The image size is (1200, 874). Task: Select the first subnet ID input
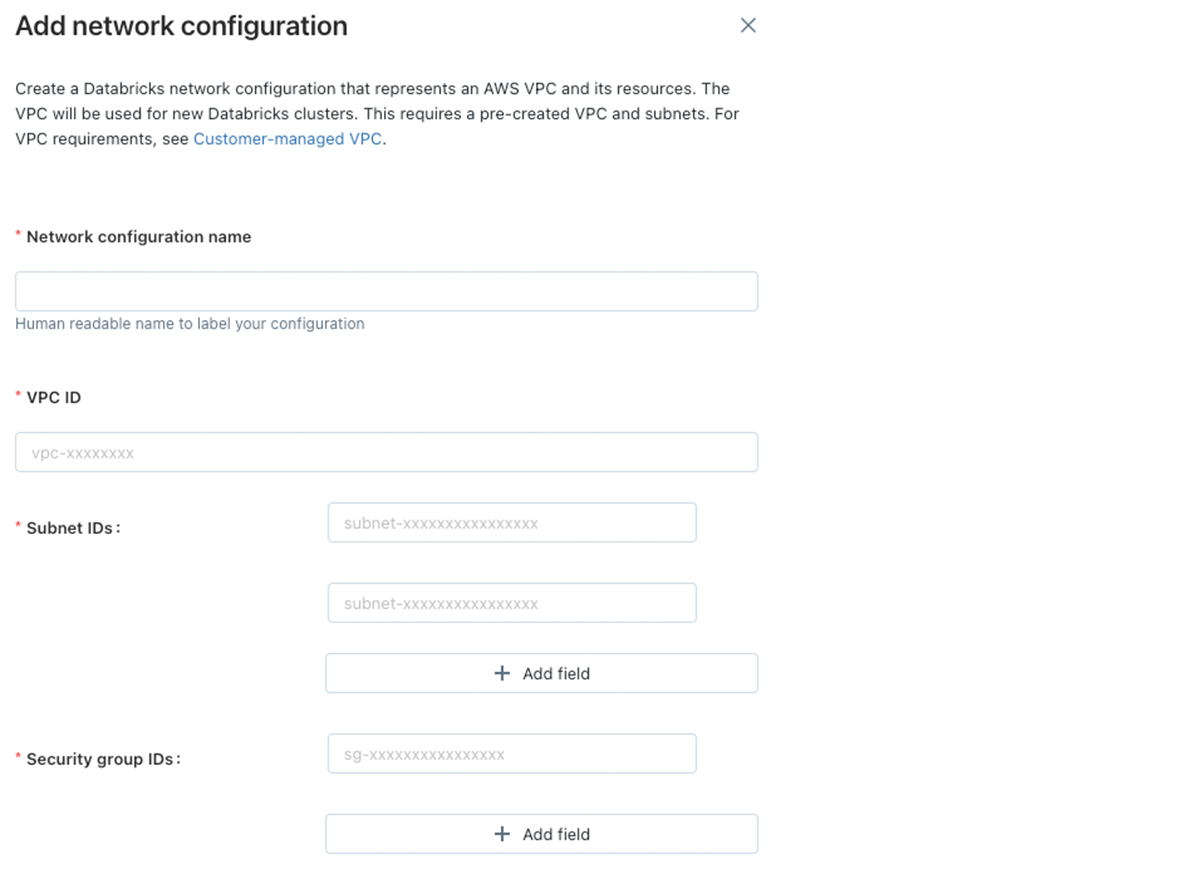pos(511,523)
